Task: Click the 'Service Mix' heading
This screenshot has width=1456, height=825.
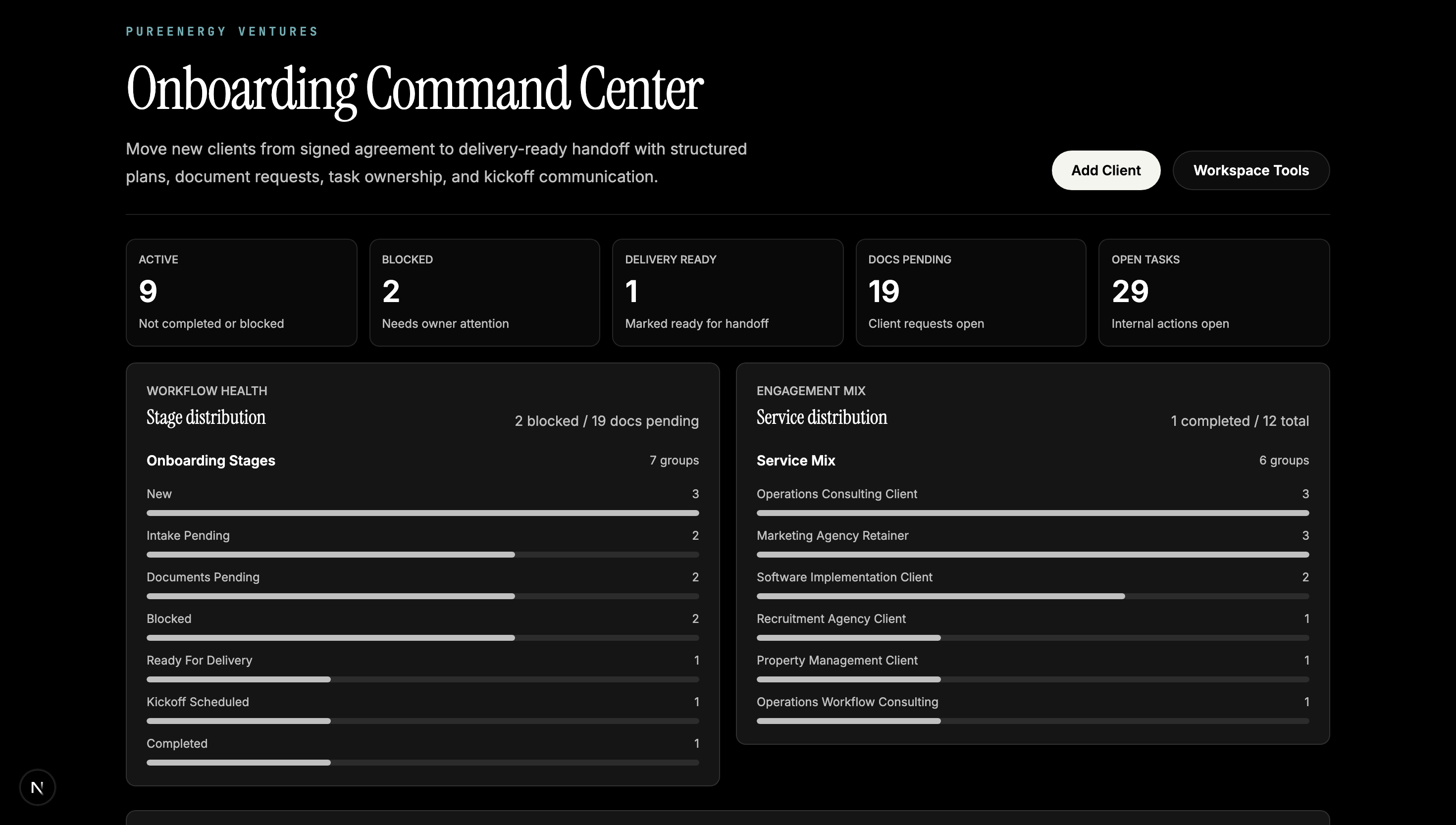Action: [795, 461]
